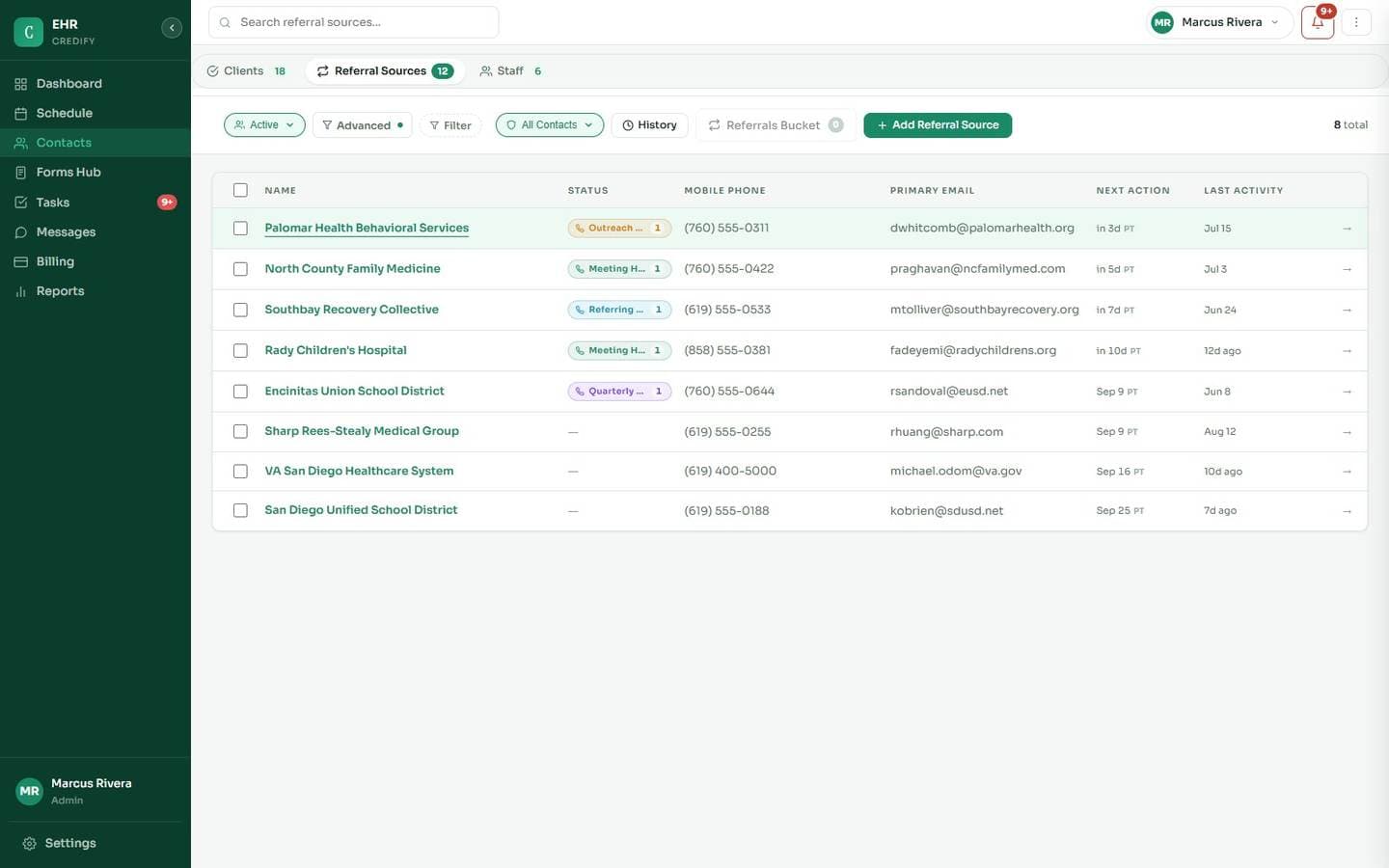Open VA San Diego Healthcare System link
1389x868 pixels.
pos(359,471)
